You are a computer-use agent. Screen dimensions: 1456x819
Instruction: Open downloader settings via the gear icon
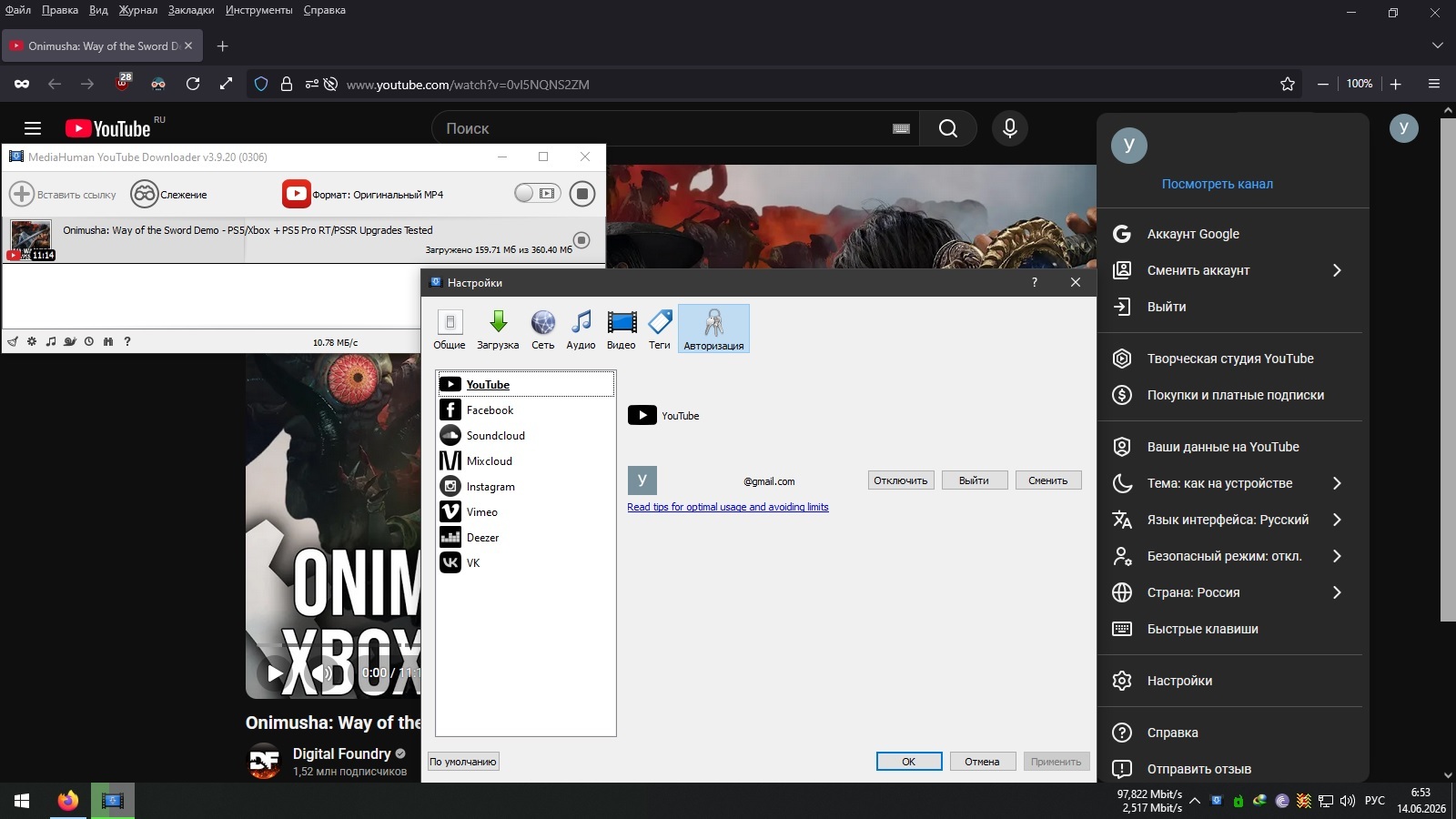32,342
